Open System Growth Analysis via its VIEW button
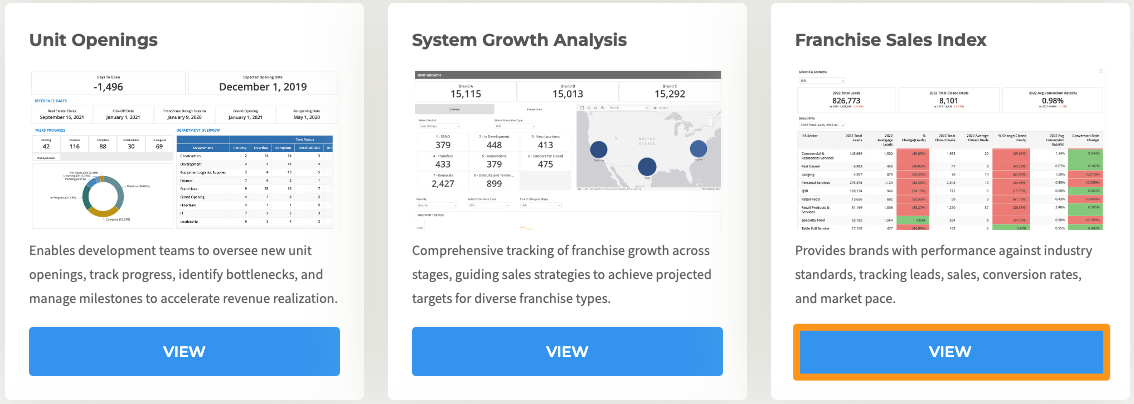This screenshot has height=404, width=1134. 567,351
